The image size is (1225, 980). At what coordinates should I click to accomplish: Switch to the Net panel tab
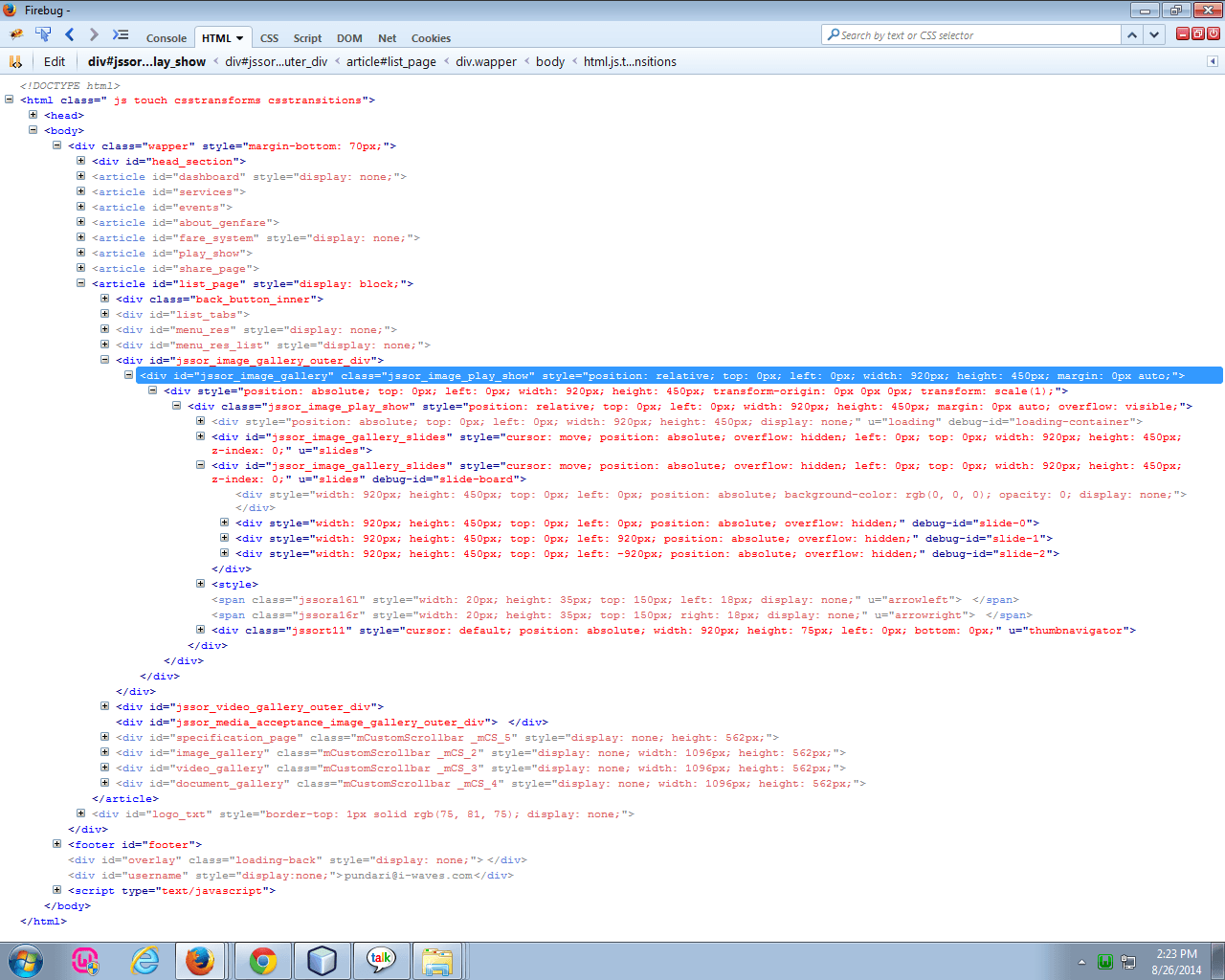pos(387,38)
